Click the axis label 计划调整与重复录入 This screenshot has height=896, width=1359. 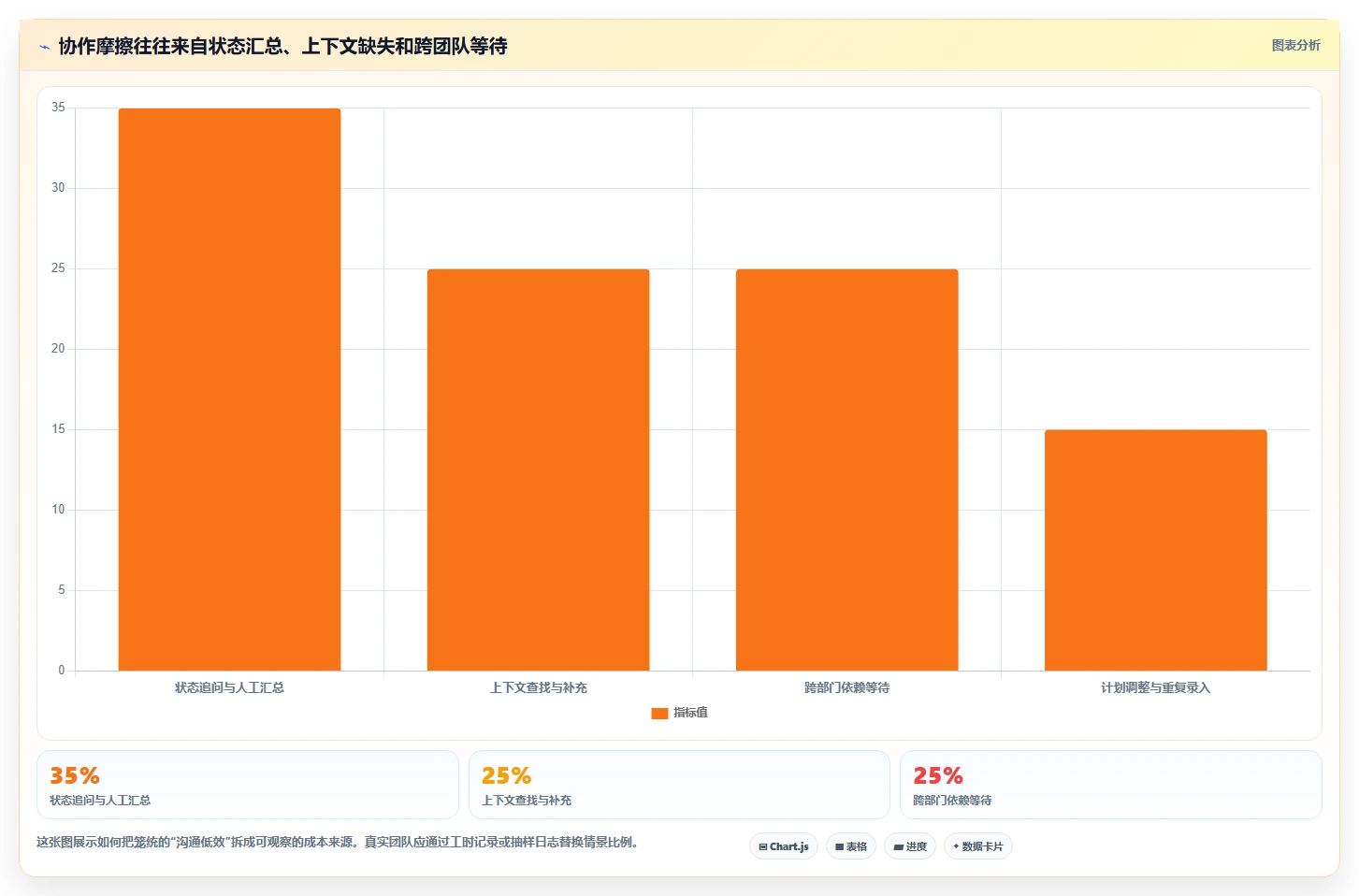[x=1155, y=687]
